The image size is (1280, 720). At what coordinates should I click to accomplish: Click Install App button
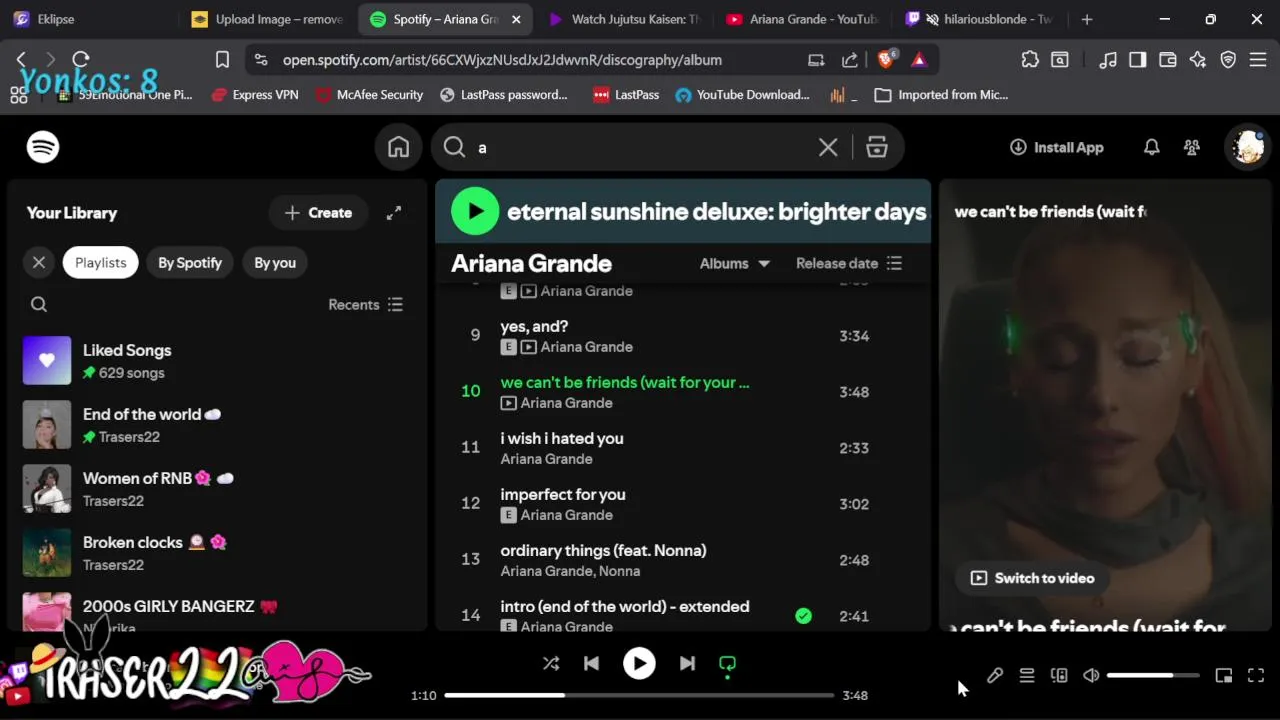click(1057, 147)
